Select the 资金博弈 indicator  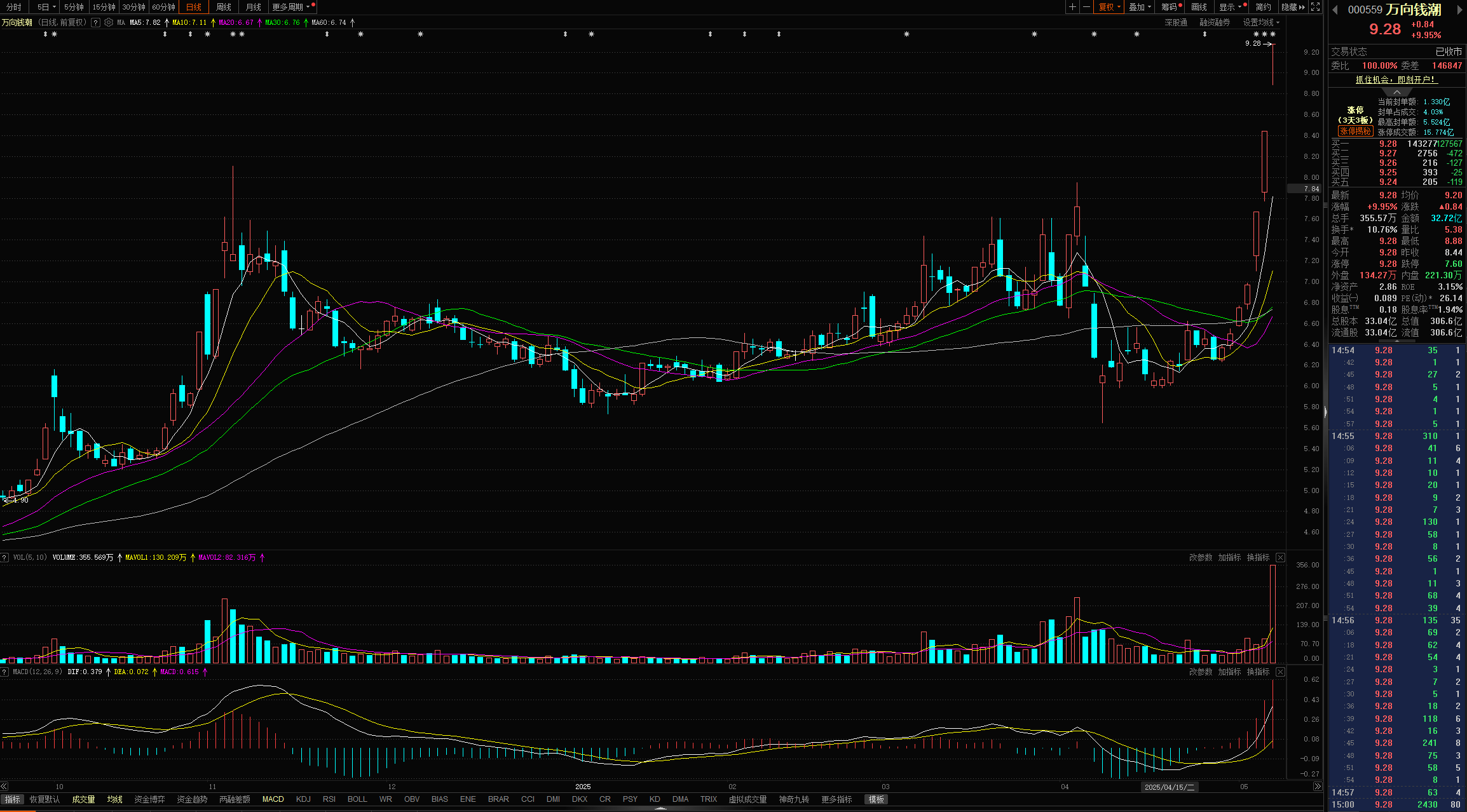(x=149, y=799)
